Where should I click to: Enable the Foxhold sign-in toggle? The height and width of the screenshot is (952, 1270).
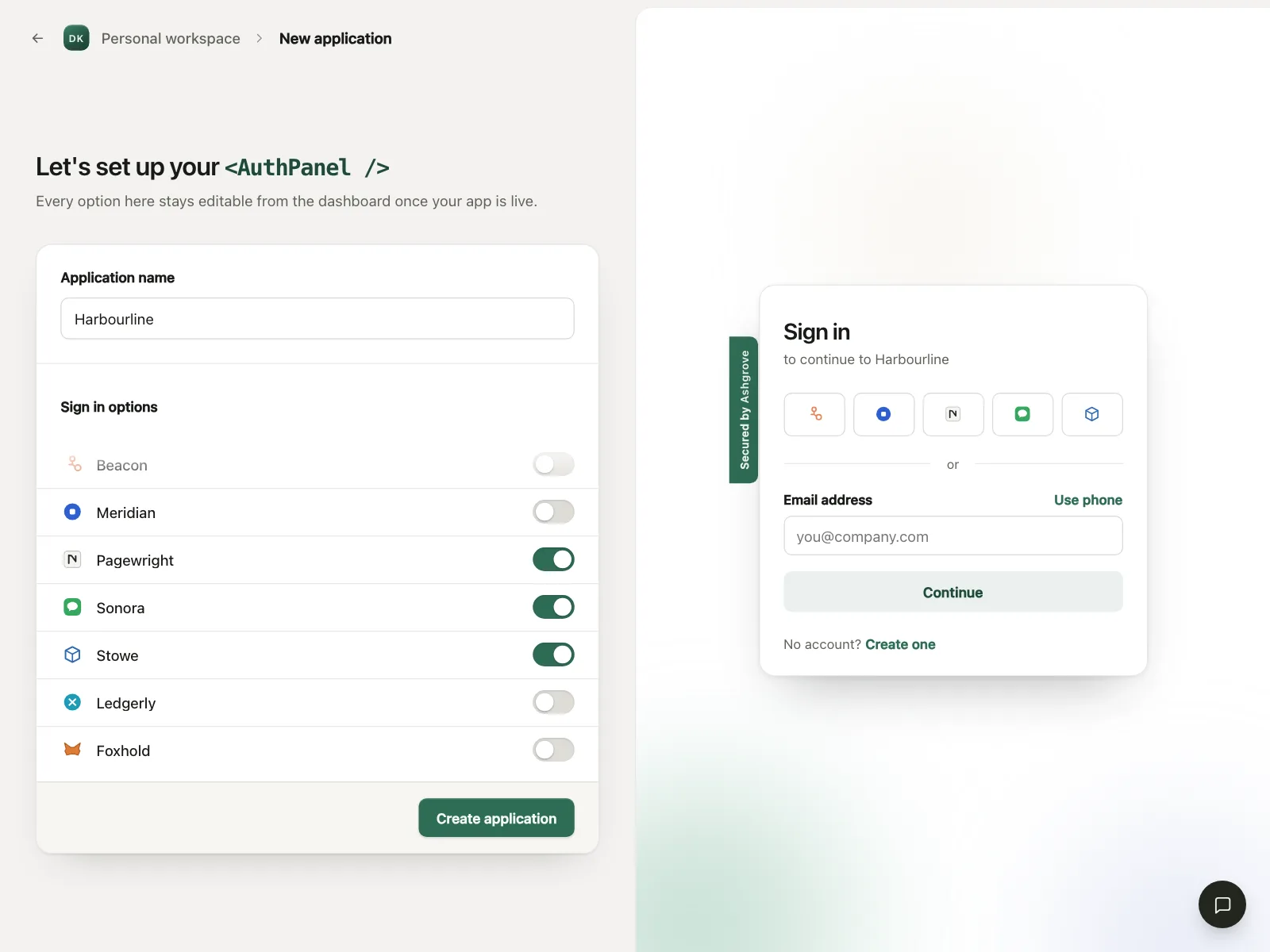[x=553, y=750]
